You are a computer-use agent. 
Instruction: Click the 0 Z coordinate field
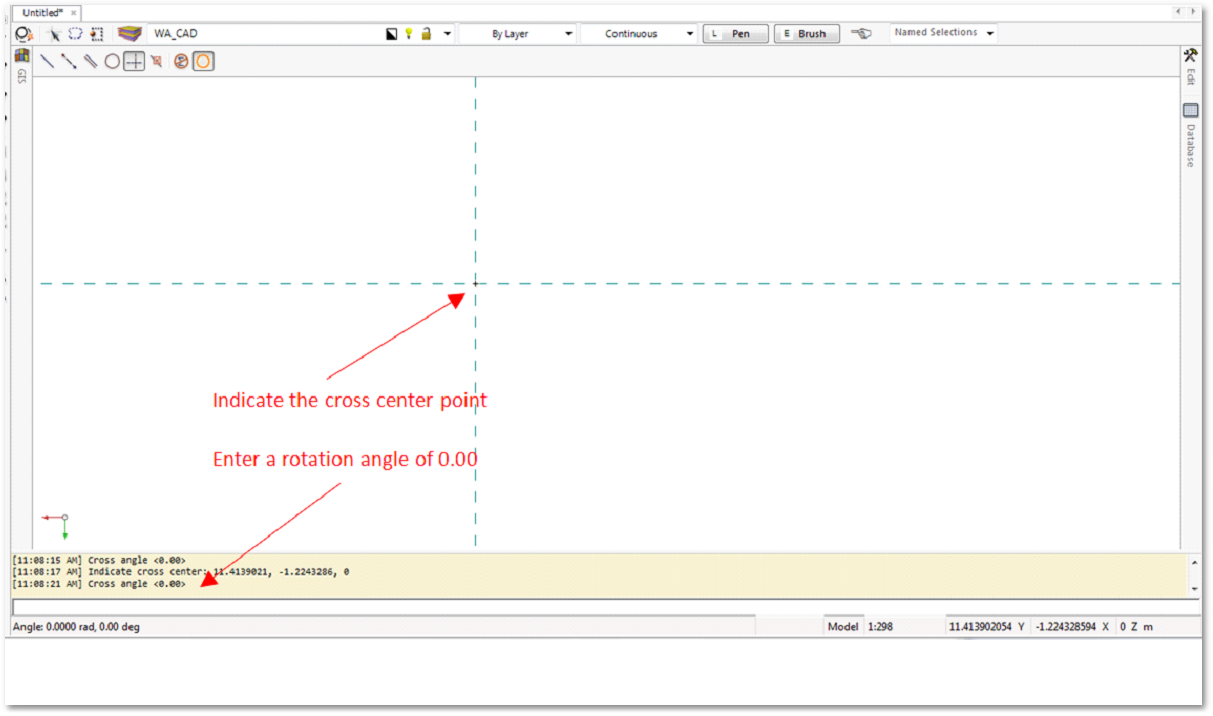click(x=1136, y=626)
